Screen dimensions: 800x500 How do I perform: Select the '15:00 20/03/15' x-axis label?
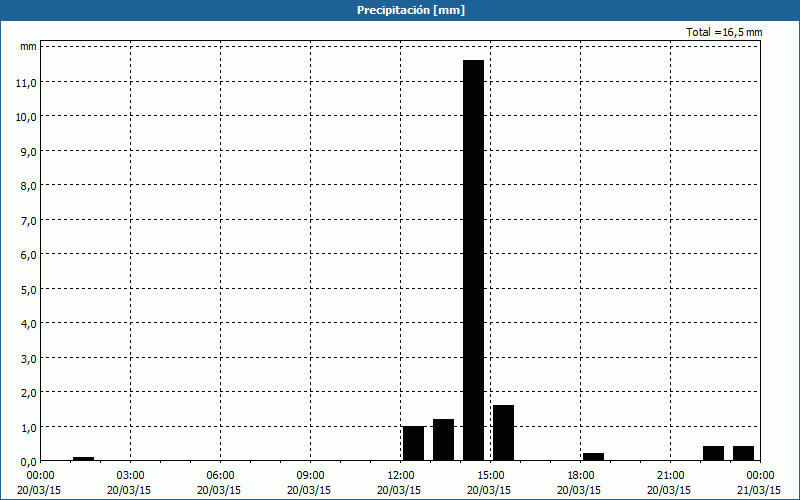point(489,483)
